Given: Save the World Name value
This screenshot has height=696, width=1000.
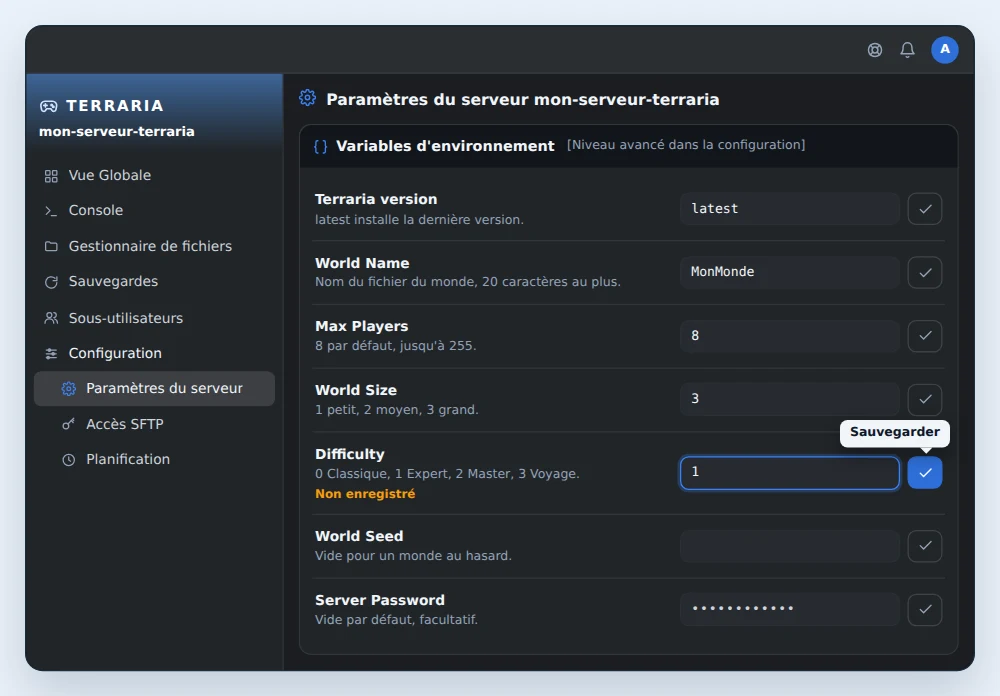Looking at the screenshot, I should click(925, 272).
